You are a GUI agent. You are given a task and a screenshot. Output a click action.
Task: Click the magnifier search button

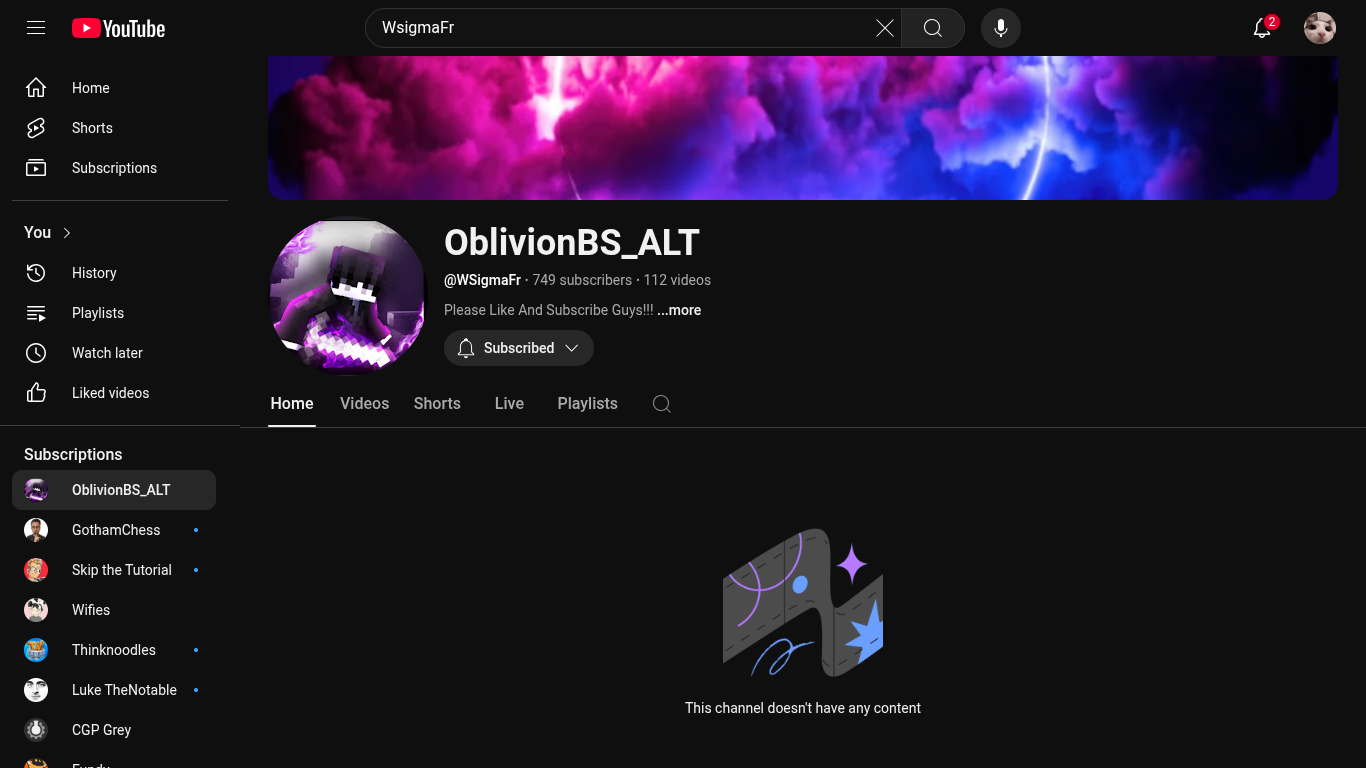coord(933,28)
